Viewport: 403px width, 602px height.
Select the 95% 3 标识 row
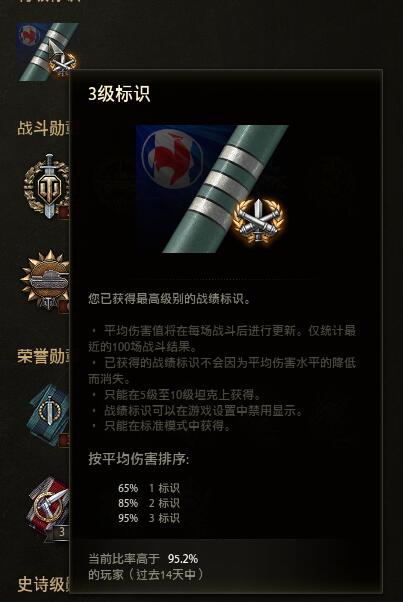tap(149, 518)
